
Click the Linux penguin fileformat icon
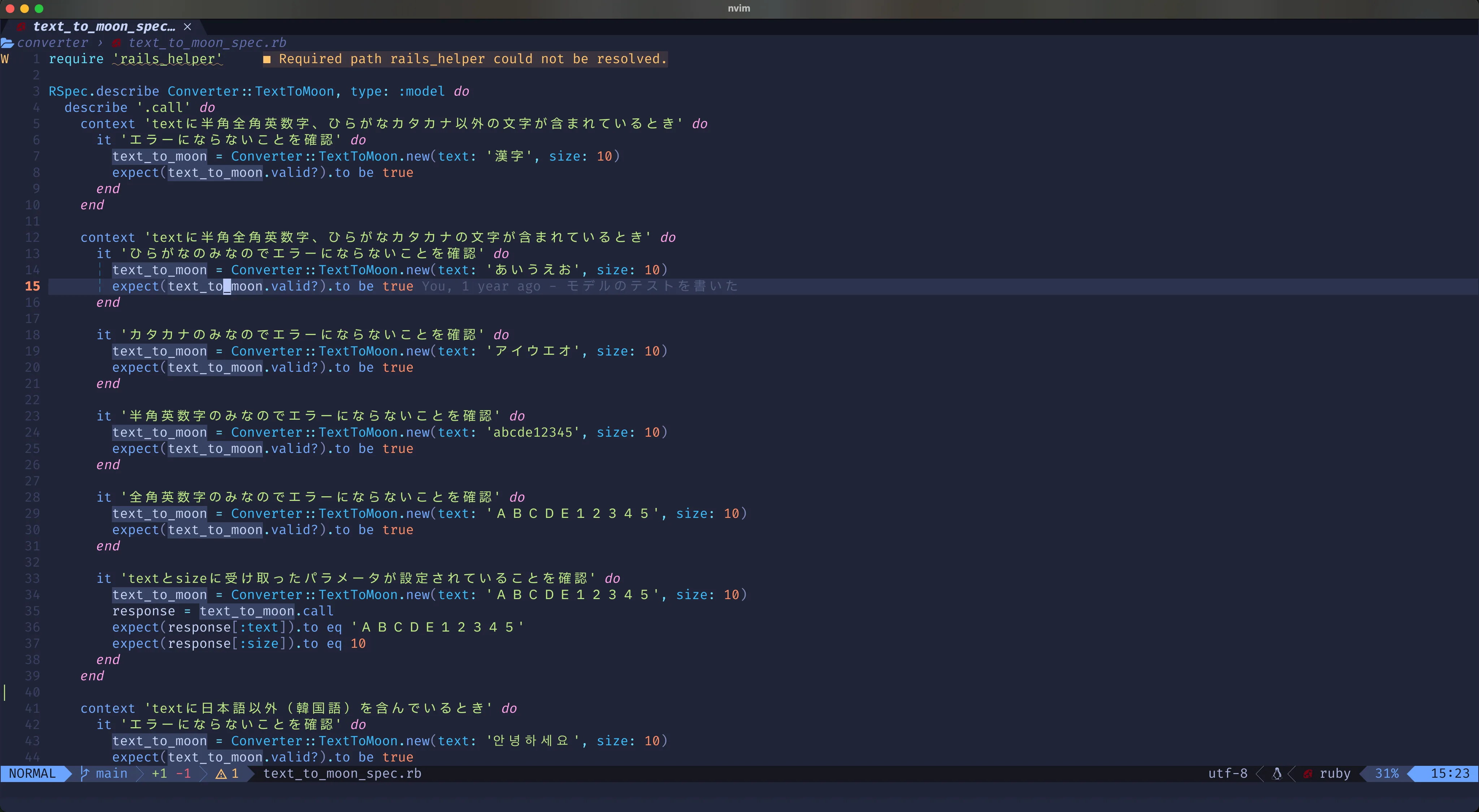point(1277,773)
